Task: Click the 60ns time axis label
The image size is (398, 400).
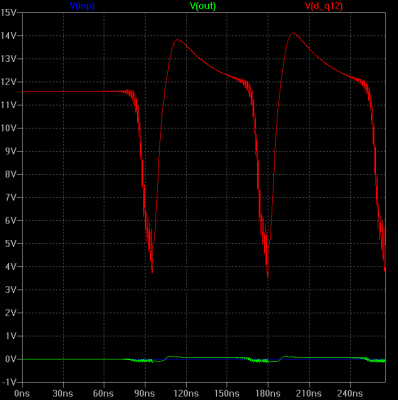Action: 104,393
